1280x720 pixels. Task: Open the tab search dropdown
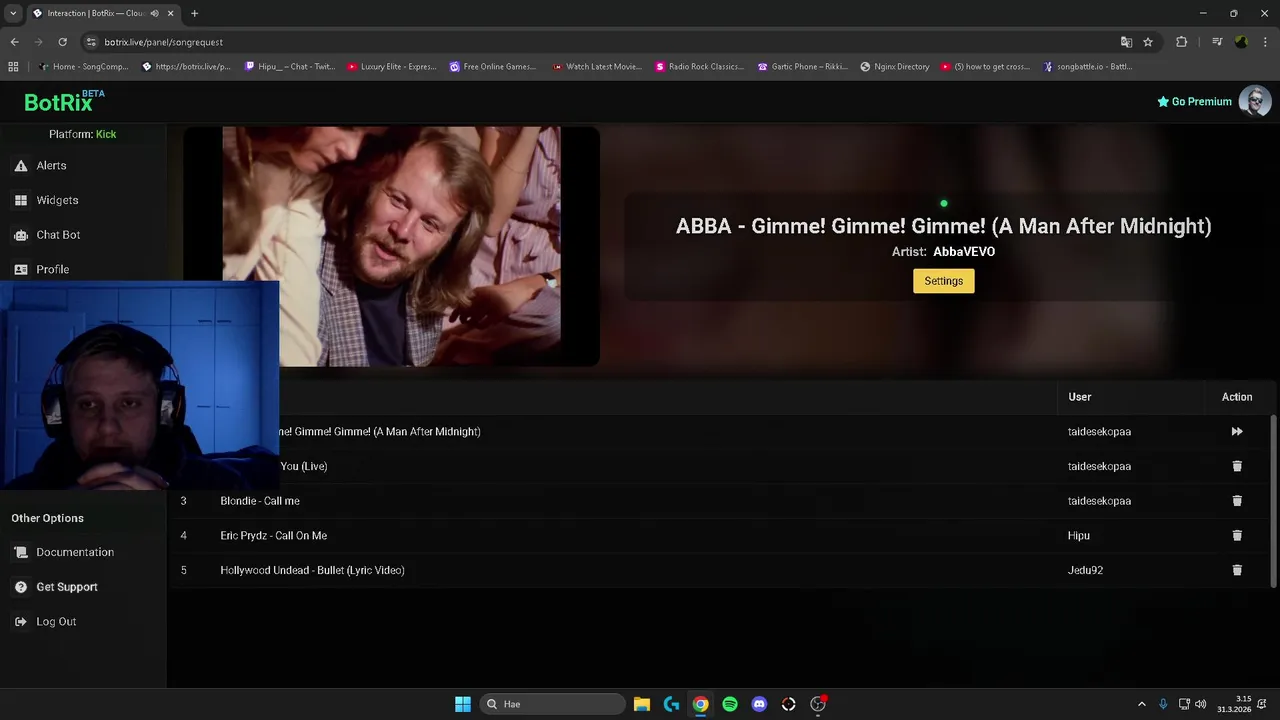point(13,13)
